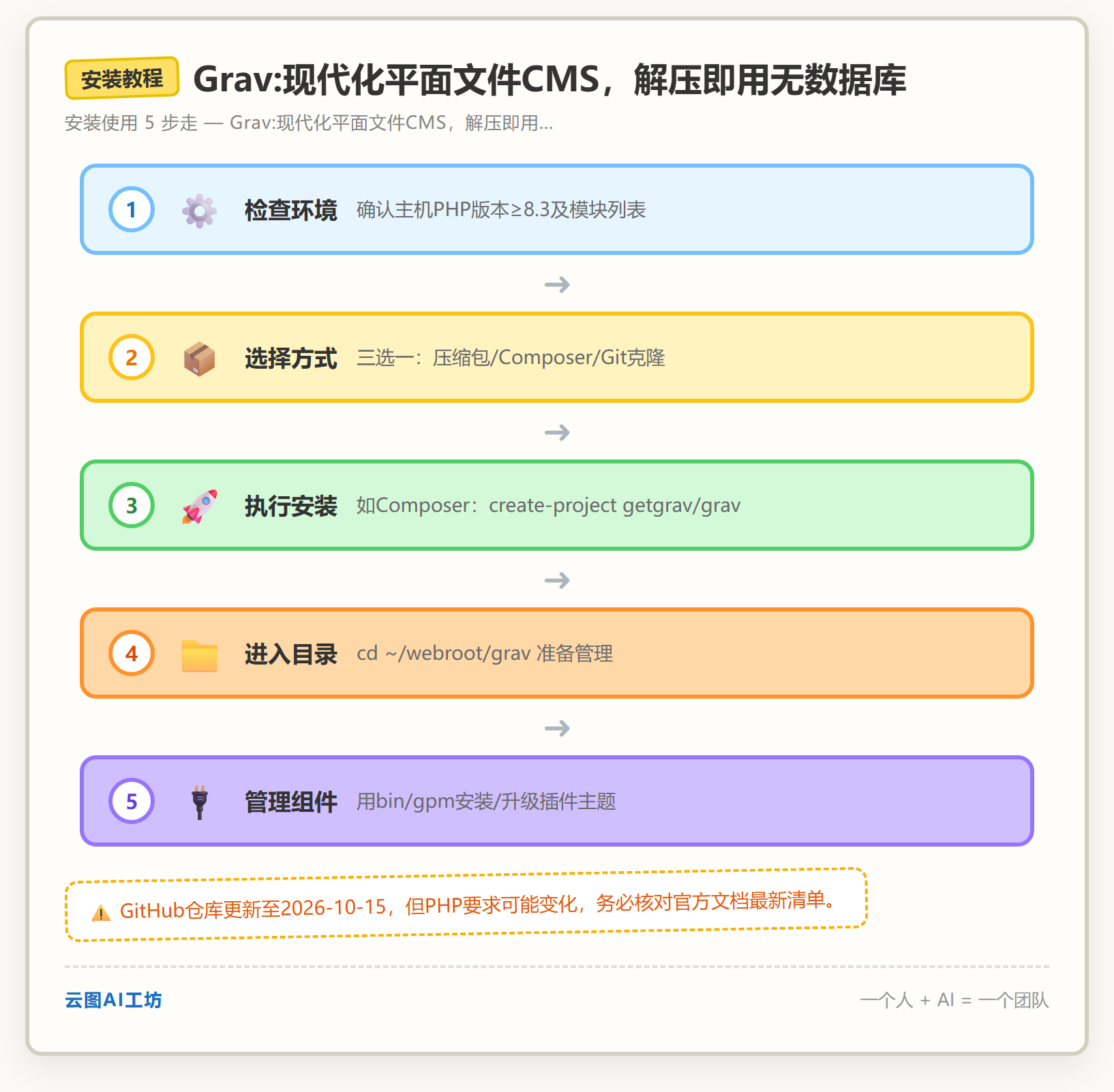
Task: Click the 执行安装 step heading
Action: 291,506
